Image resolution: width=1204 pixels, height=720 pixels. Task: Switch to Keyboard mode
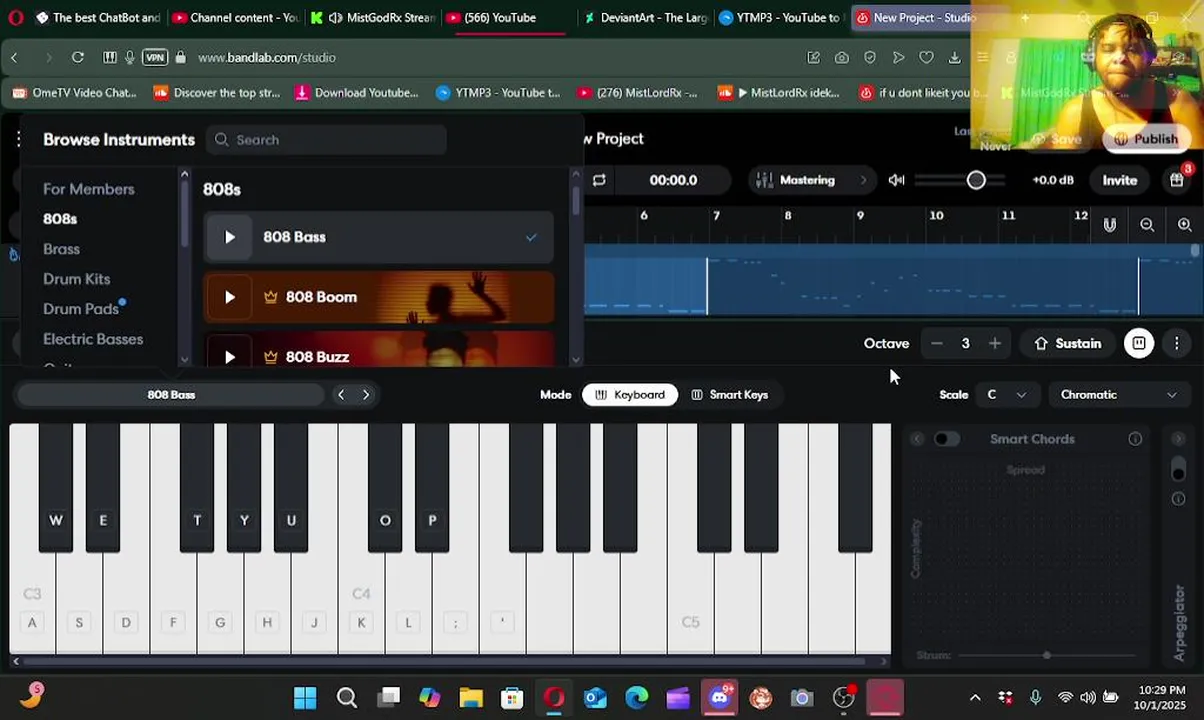click(x=630, y=394)
